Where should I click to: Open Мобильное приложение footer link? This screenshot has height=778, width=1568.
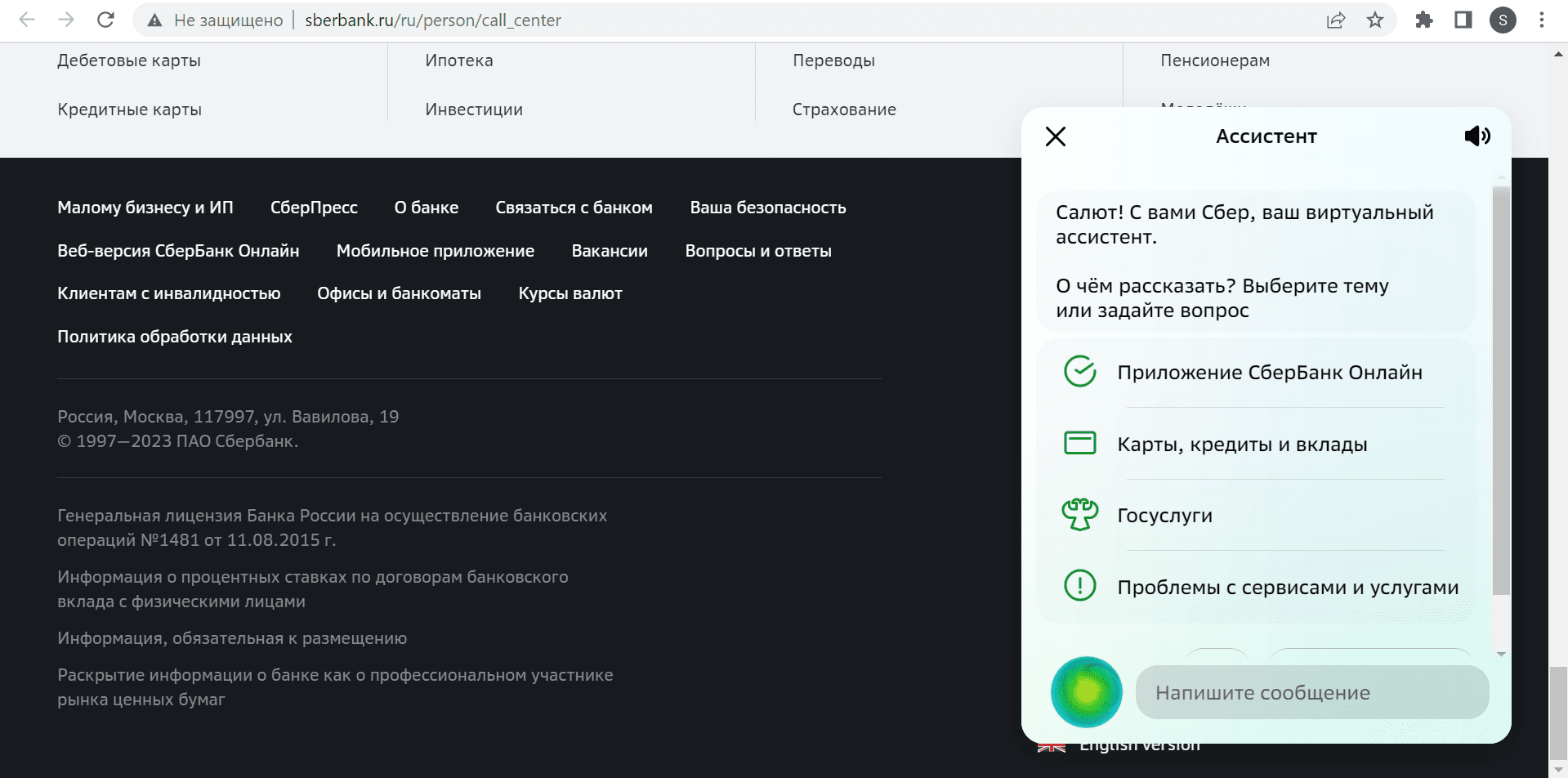(x=436, y=251)
